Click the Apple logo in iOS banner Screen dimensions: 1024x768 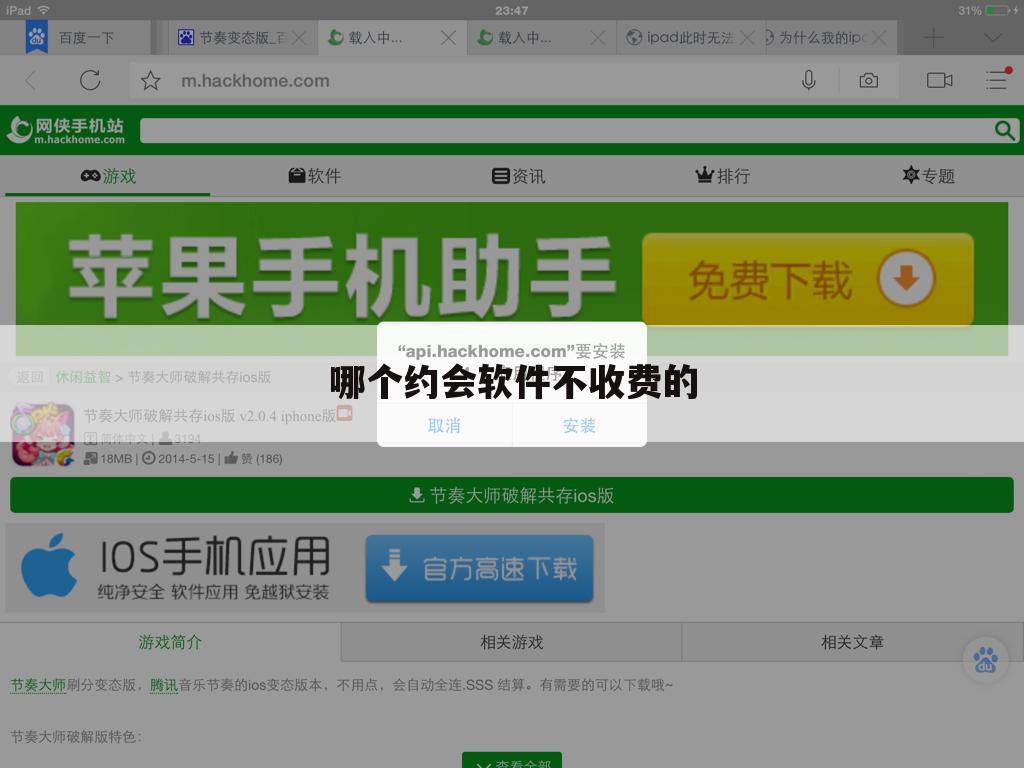click(49, 566)
